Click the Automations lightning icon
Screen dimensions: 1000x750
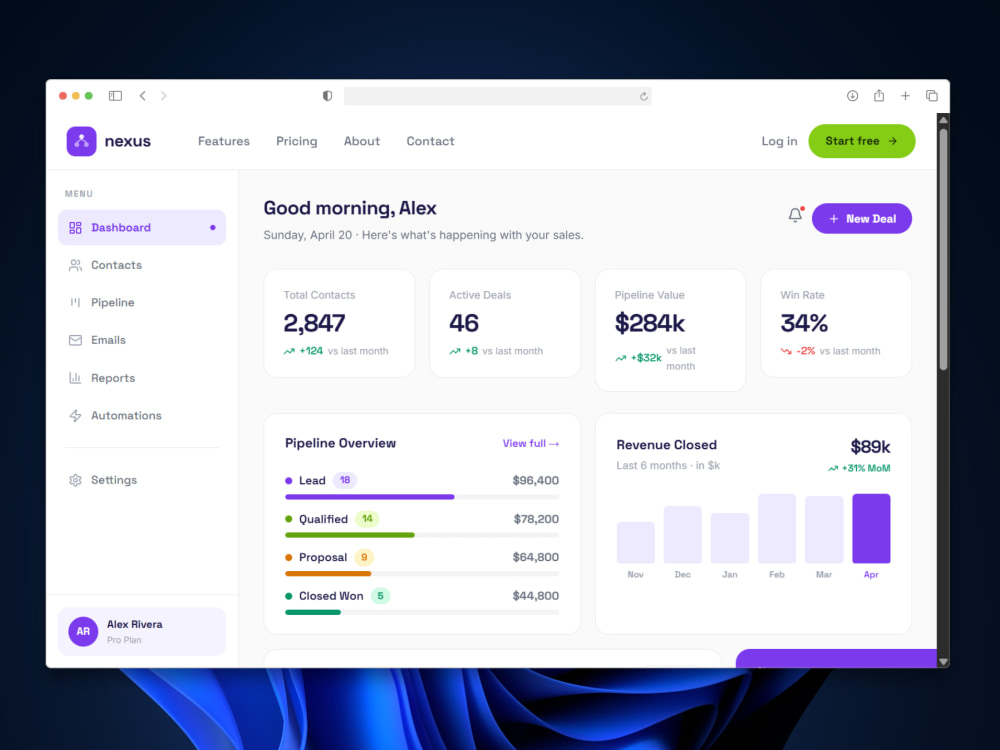[x=75, y=416]
